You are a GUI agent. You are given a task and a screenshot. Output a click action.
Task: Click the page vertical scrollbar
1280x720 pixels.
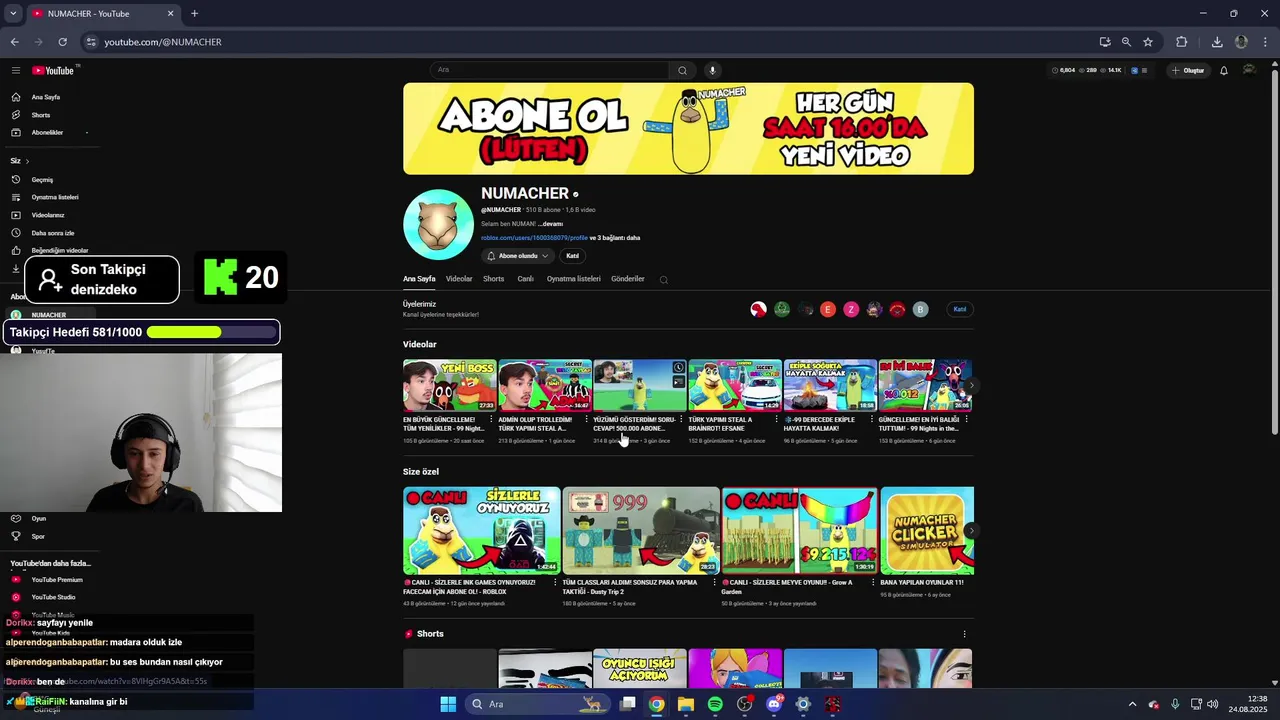click(x=1274, y=250)
